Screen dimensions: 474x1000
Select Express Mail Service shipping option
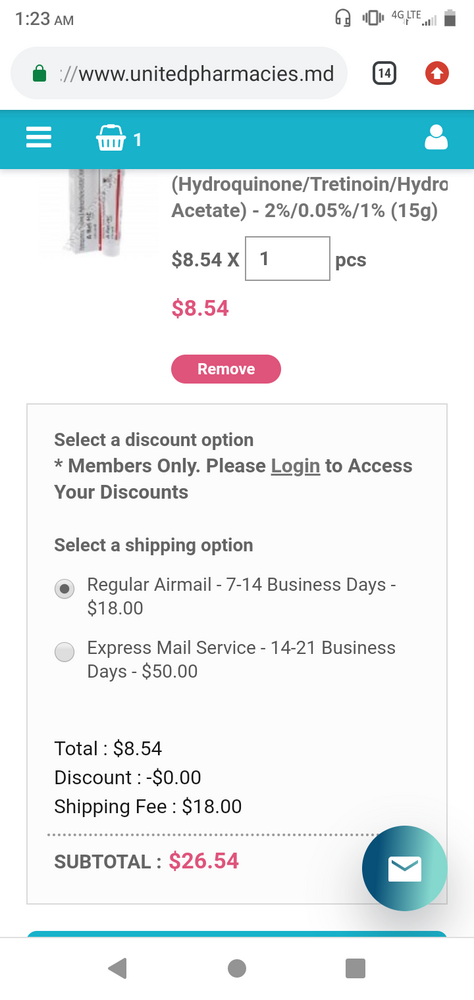pyautogui.click(x=64, y=652)
